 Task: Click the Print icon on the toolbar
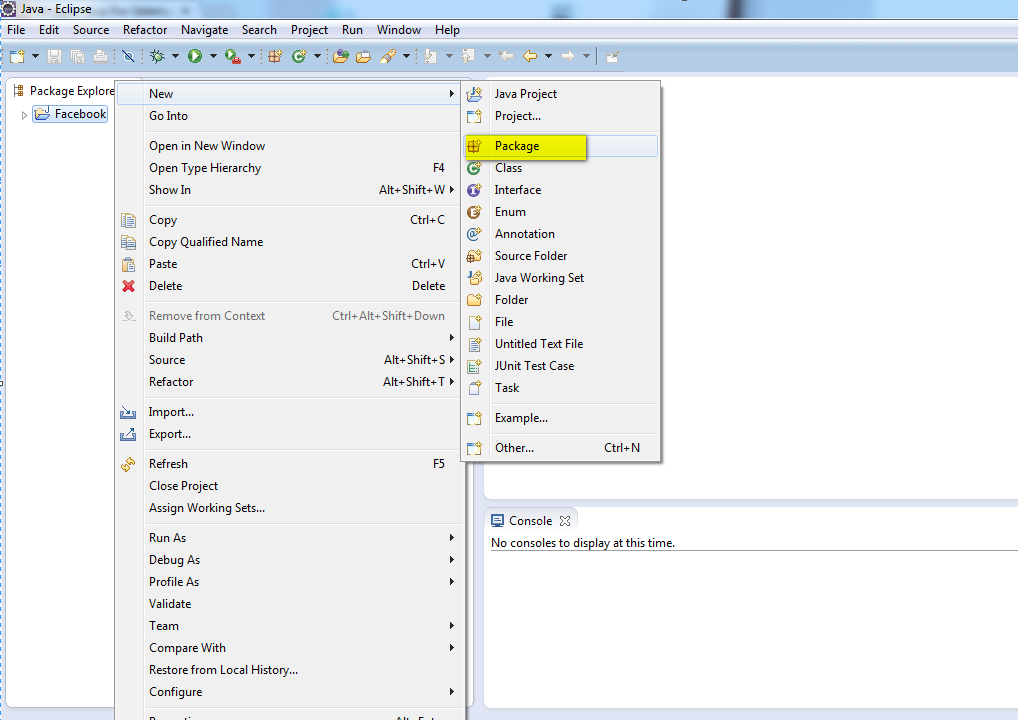[100, 56]
